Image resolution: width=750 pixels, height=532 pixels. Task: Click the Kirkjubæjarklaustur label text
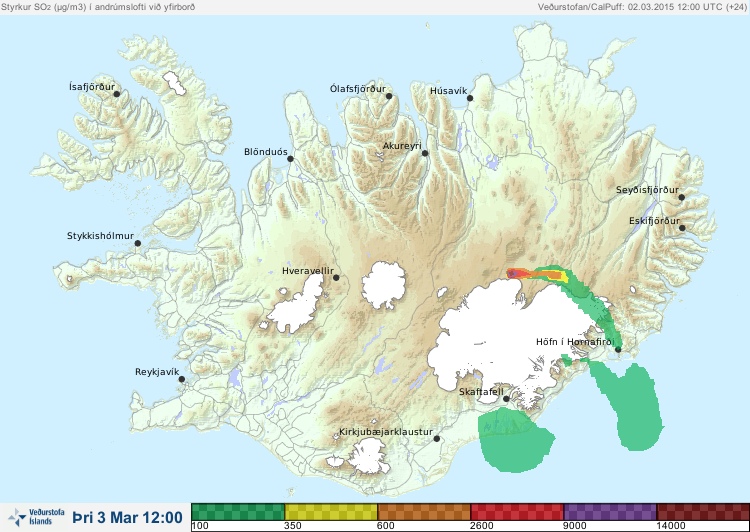[386, 432]
